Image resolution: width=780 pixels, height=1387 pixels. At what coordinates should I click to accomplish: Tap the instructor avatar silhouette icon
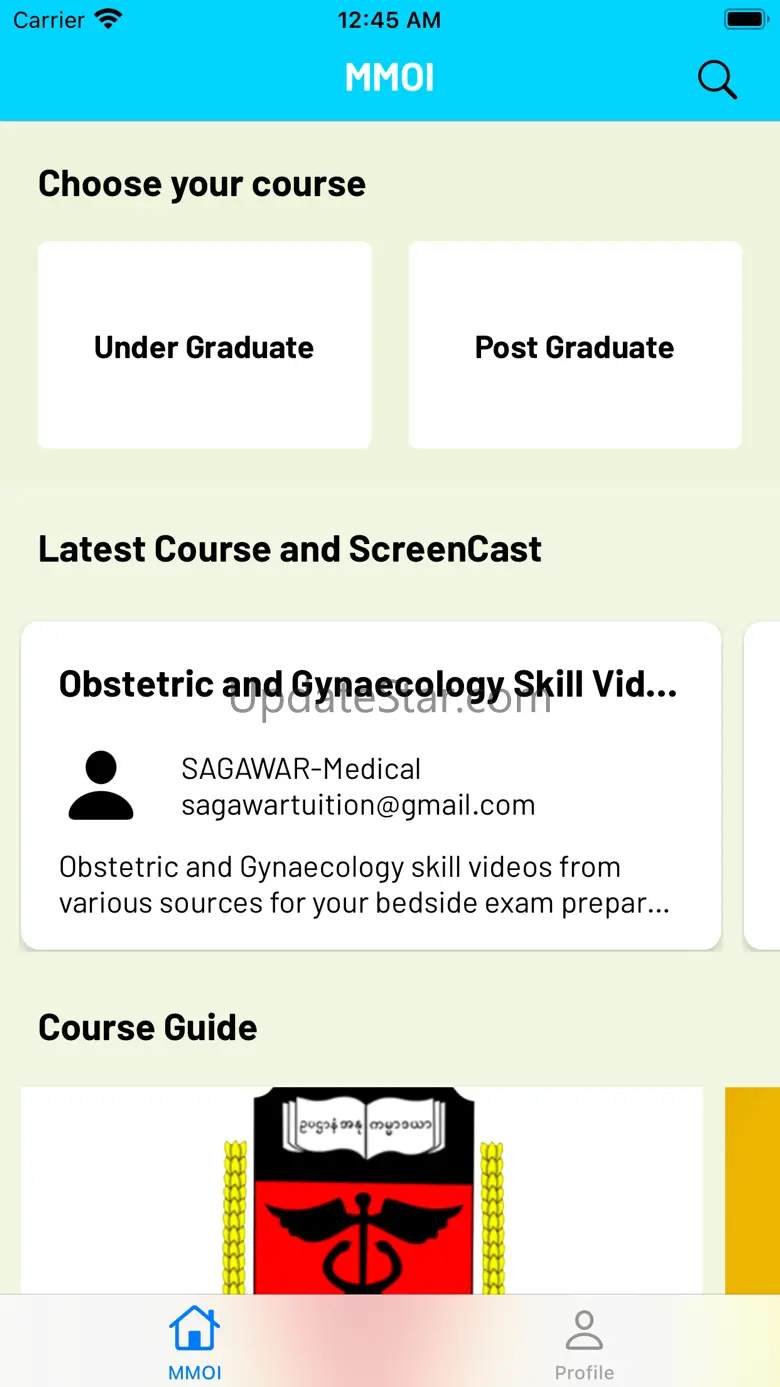(x=101, y=786)
